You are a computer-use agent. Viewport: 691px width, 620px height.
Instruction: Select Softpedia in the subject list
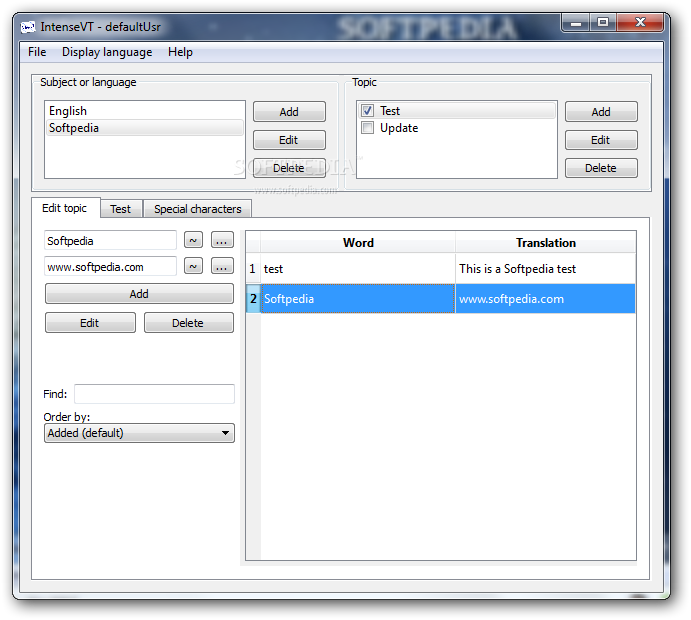pos(145,128)
